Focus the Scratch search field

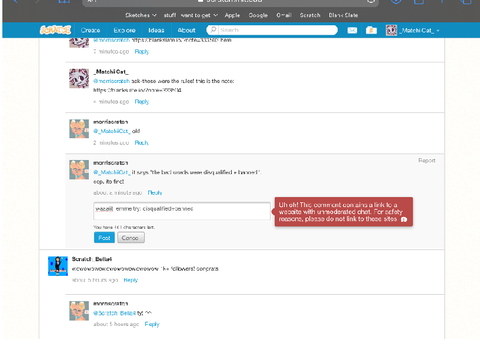pos(278,30)
